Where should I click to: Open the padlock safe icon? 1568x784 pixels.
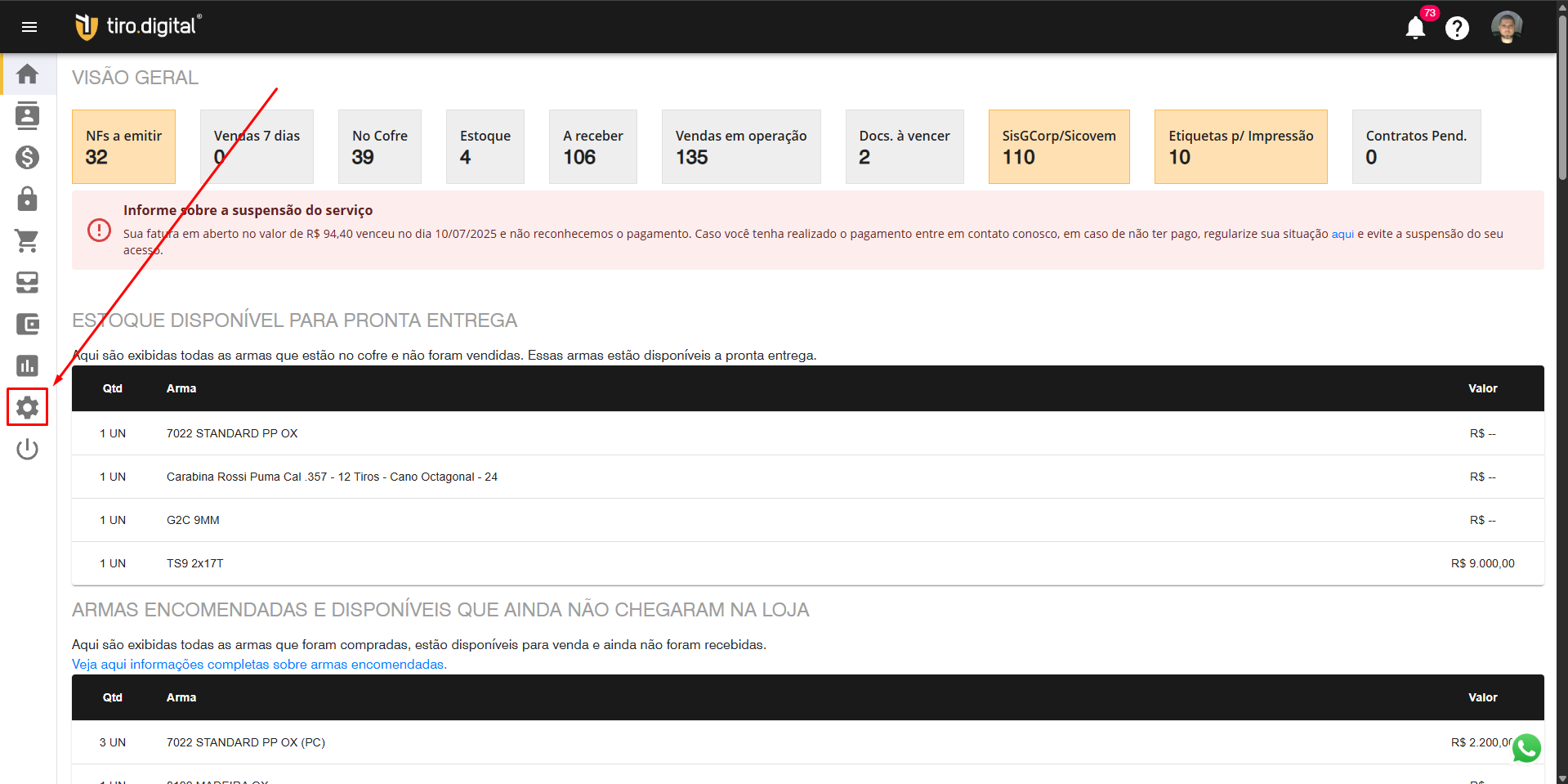[x=28, y=199]
